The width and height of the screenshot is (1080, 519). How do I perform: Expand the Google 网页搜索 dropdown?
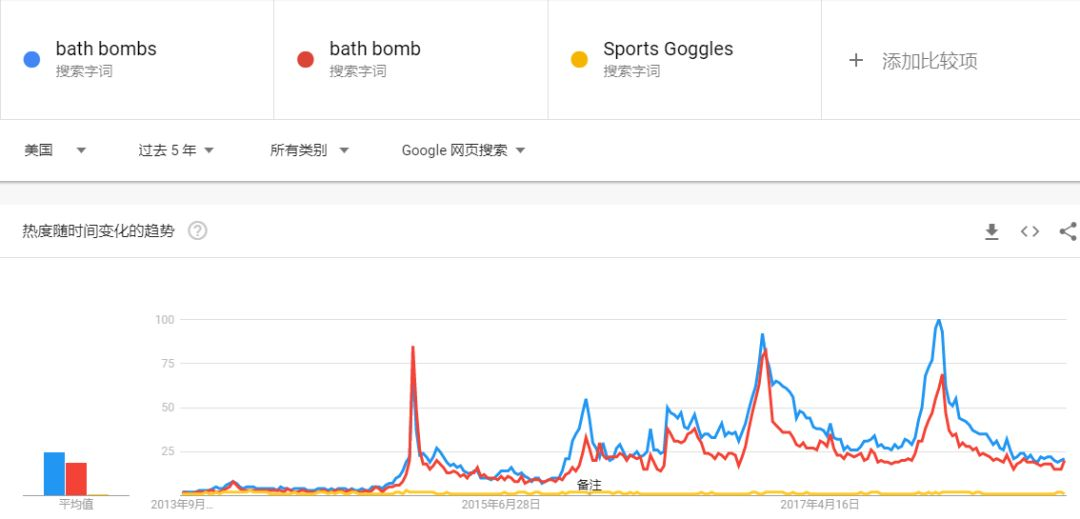[x=464, y=150]
